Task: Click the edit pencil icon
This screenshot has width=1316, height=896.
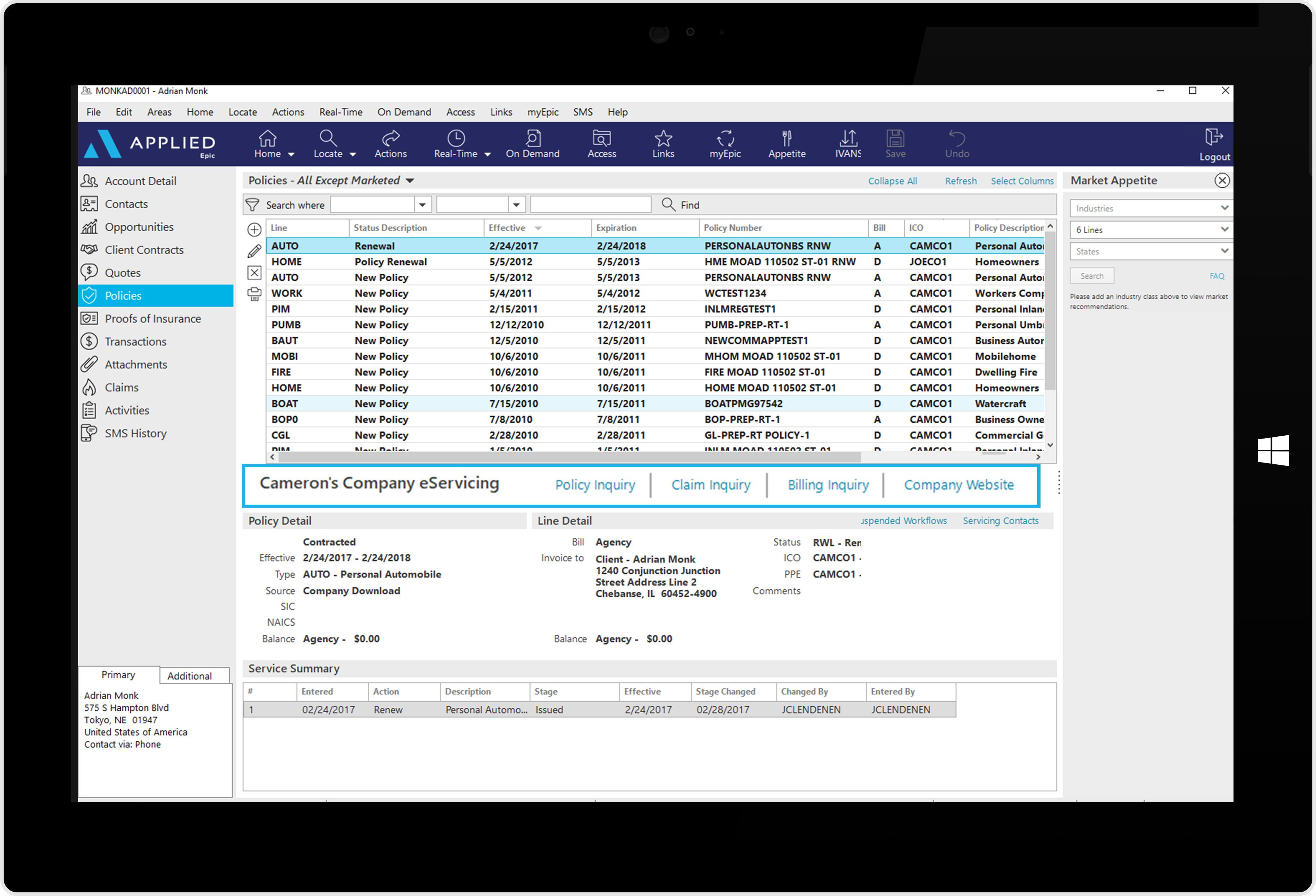Action: (x=254, y=251)
